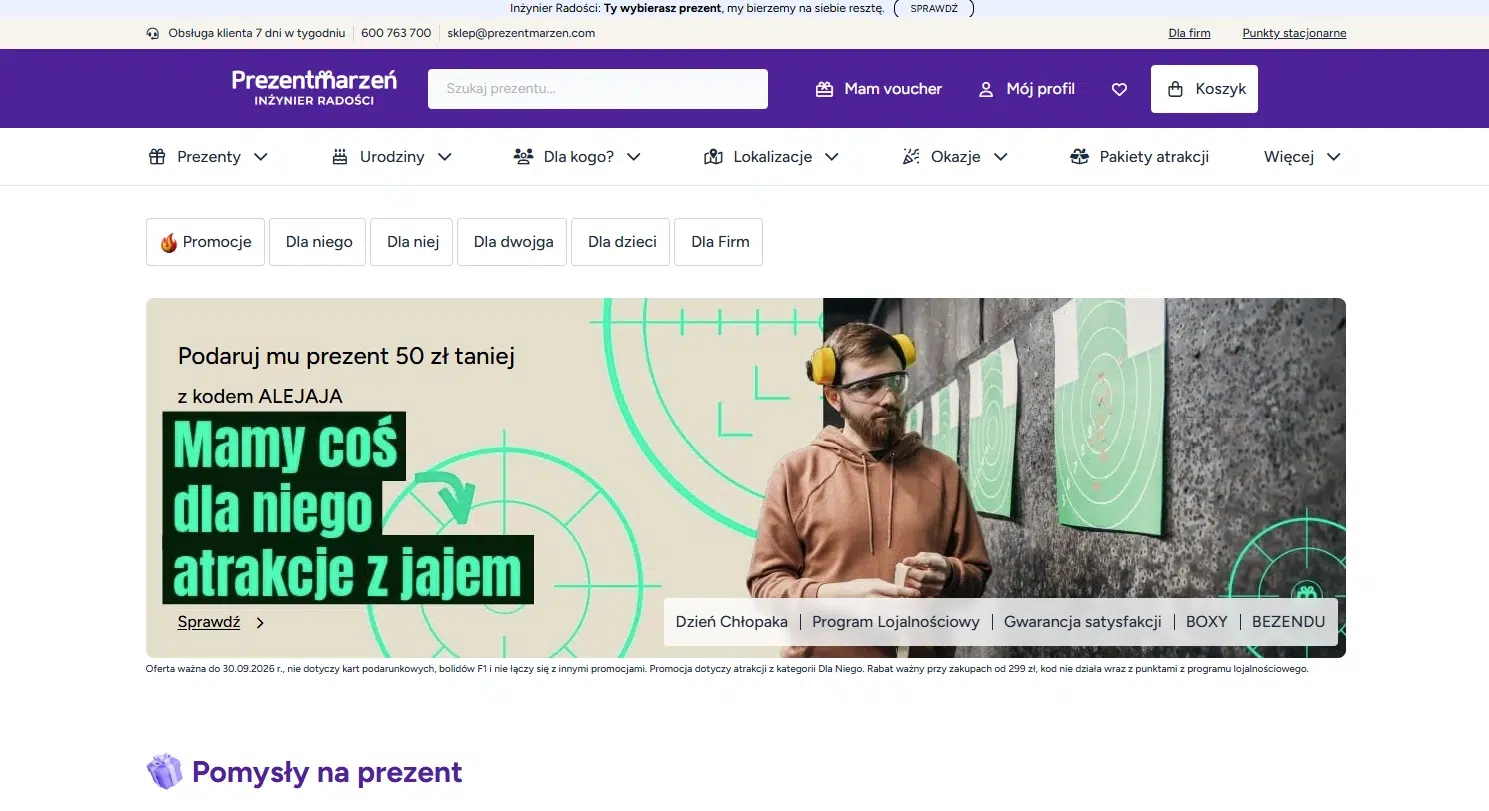Click the user profile icon

tap(986, 89)
